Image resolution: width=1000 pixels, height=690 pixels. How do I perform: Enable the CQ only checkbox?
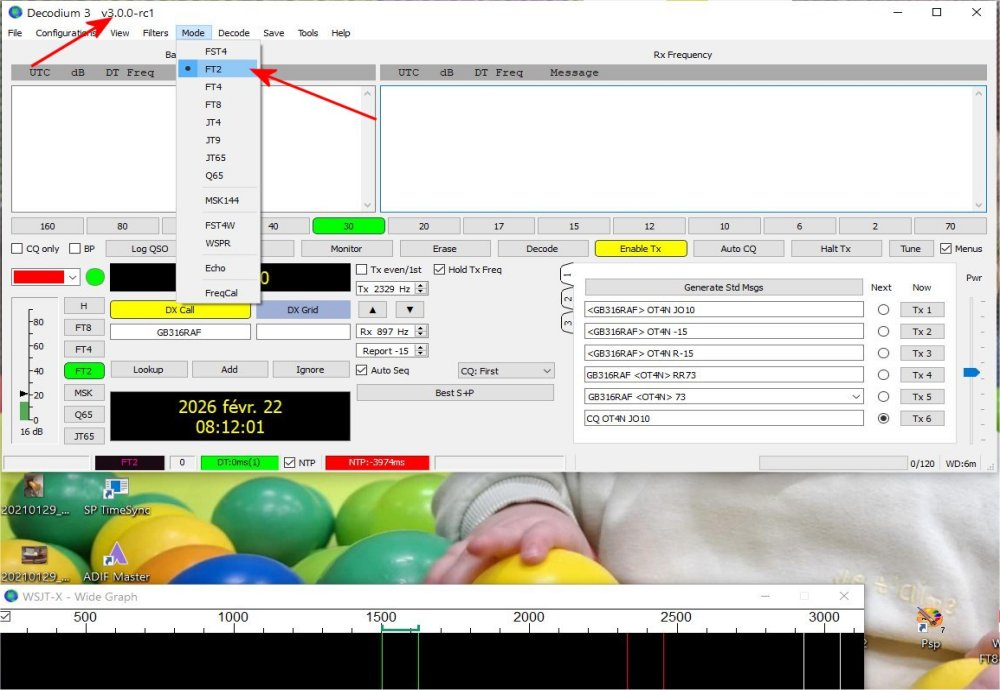(x=17, y=249)
